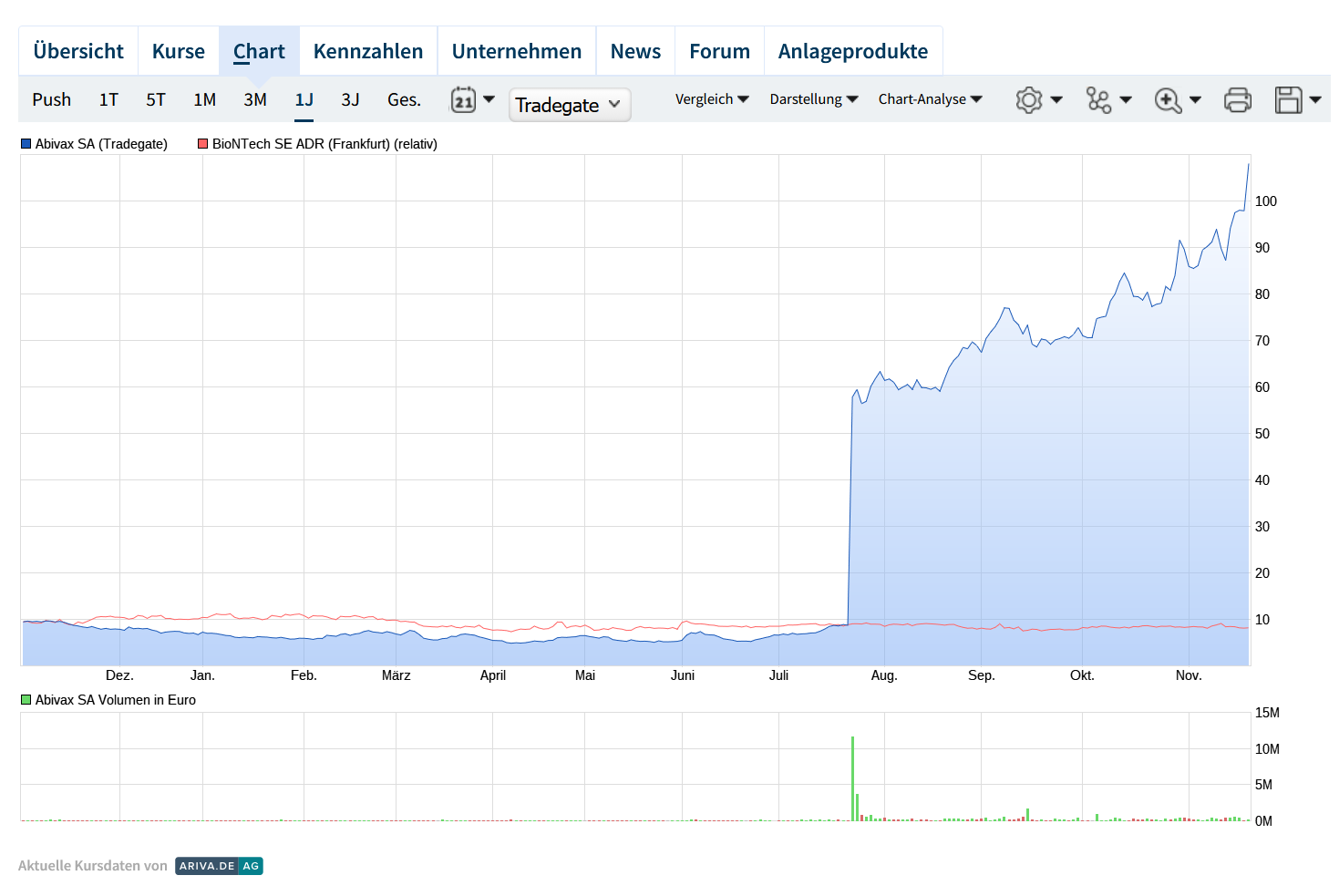The image size is (1339, 896).
Task: Select the Push realtime option
Action: click(x=51, y=99)
